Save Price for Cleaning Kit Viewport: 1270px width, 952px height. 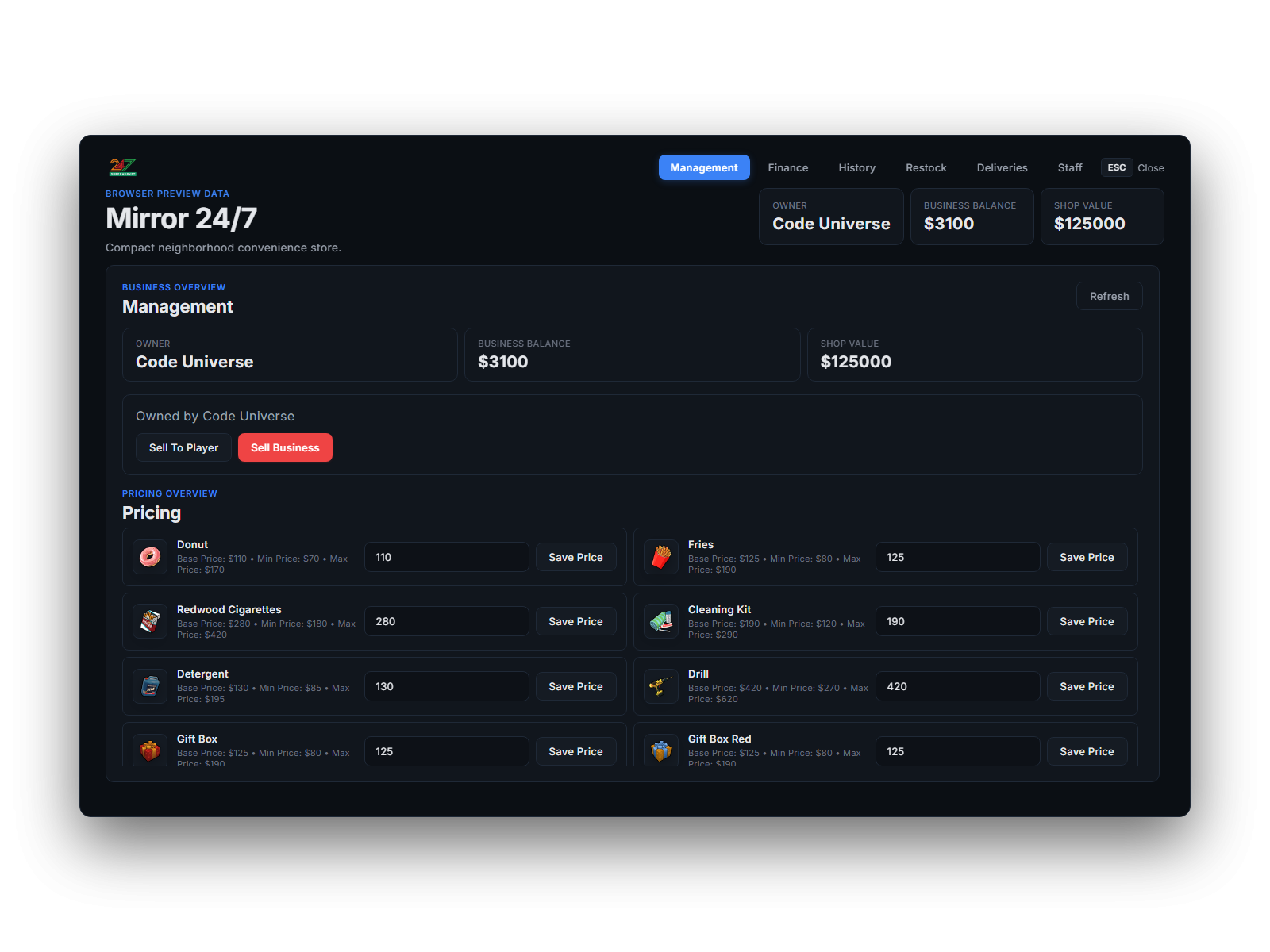[x=1087, y=621]
